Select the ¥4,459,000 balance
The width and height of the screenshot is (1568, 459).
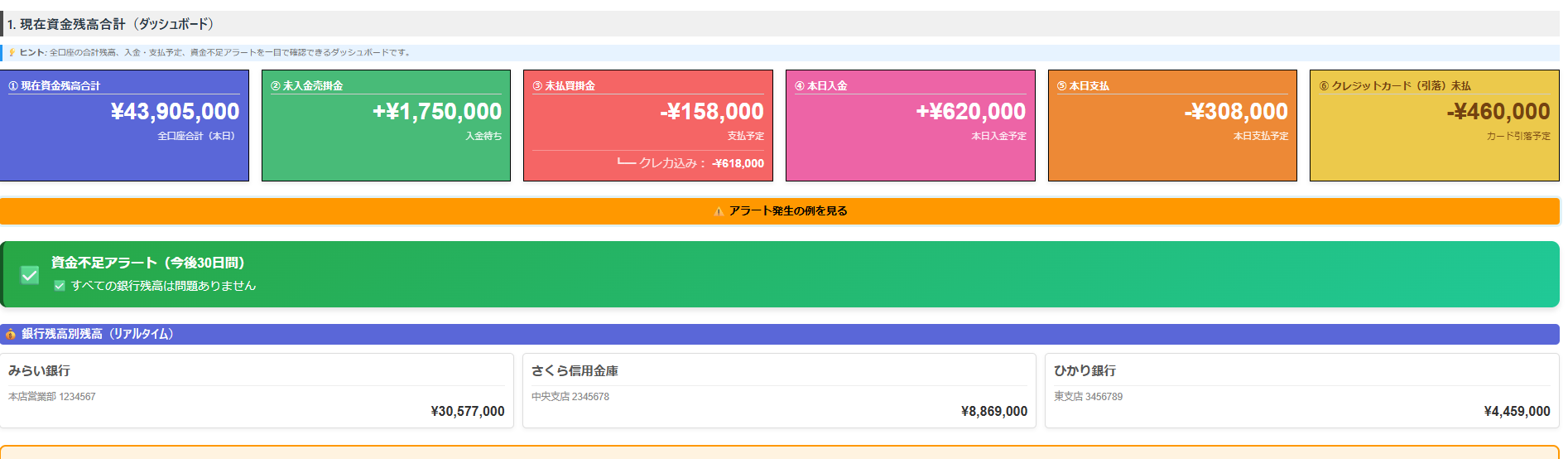(x=1517, y=411)
